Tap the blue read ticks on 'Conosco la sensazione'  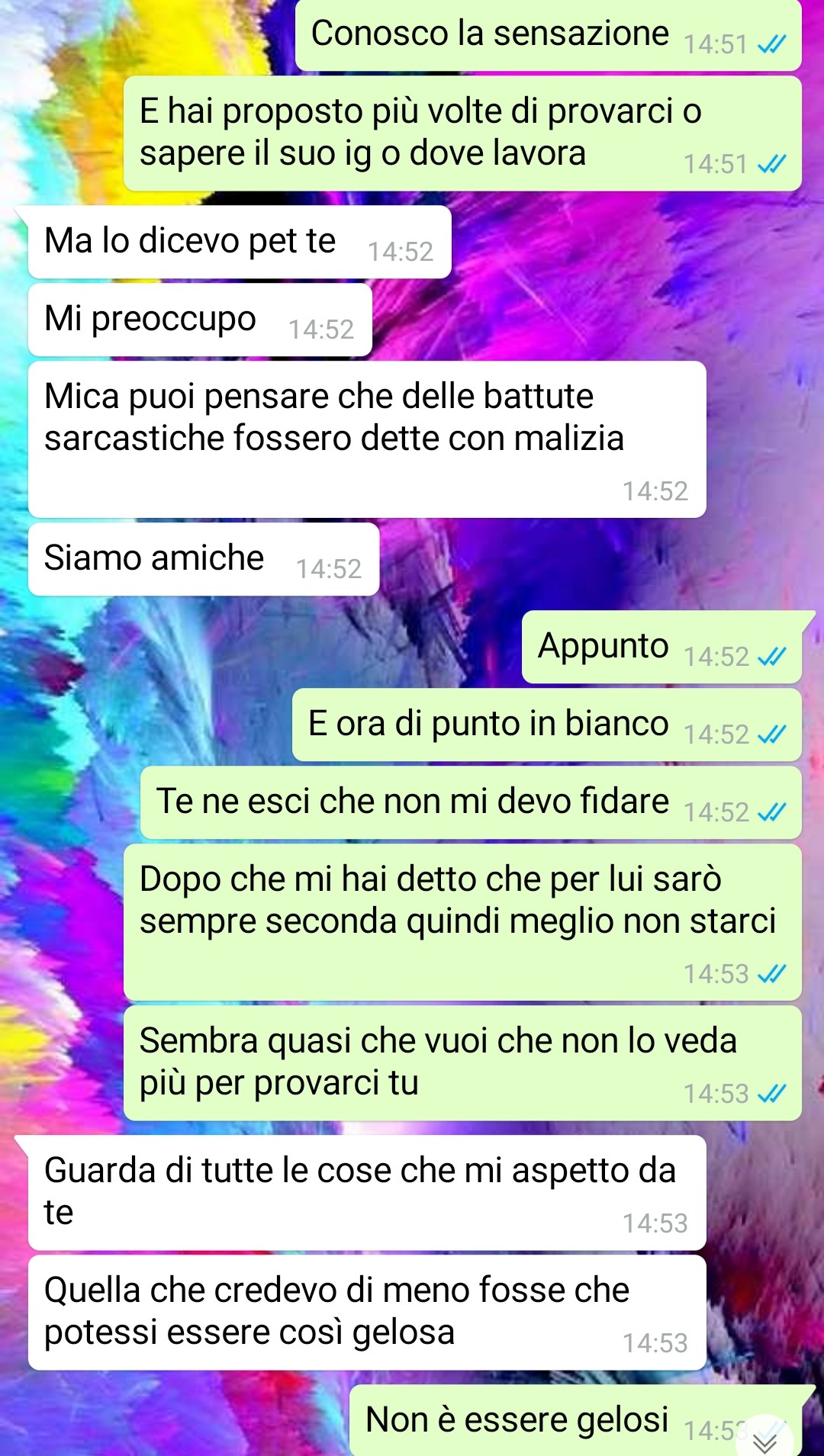(771, 45)
